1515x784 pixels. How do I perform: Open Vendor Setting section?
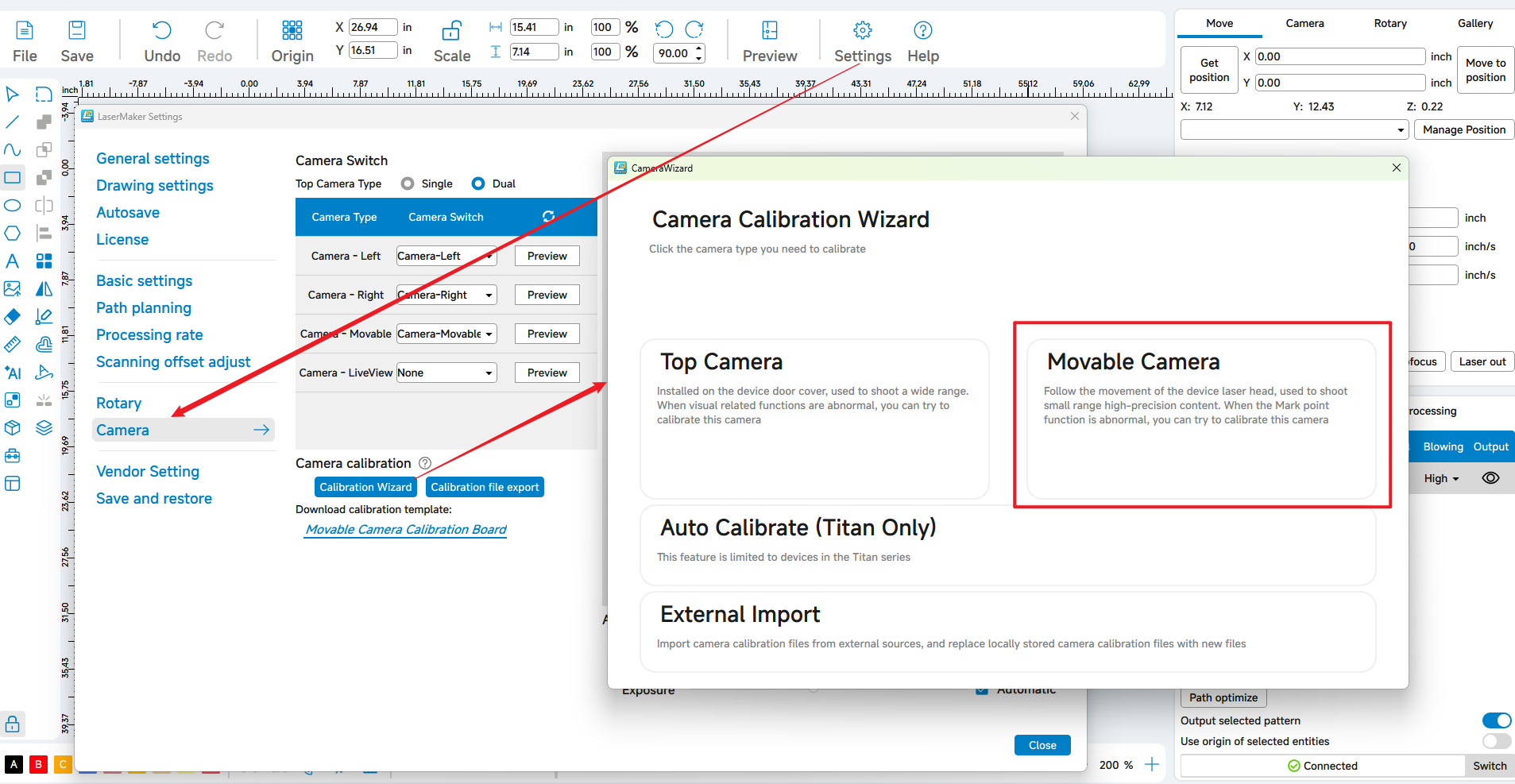tap(148, 471)
